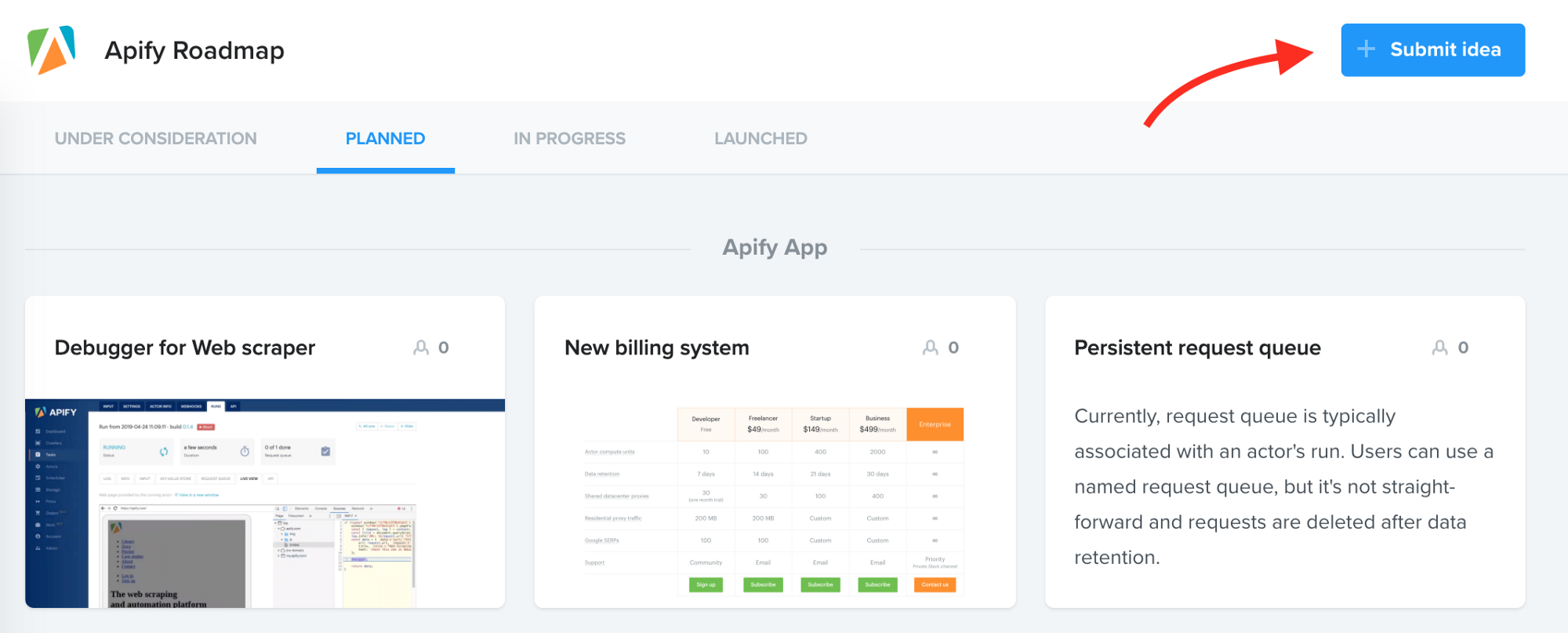1568x633 pixels.
Task: Click the Apify App section heading
Action: pyautogui.click(x=775, y=248)
